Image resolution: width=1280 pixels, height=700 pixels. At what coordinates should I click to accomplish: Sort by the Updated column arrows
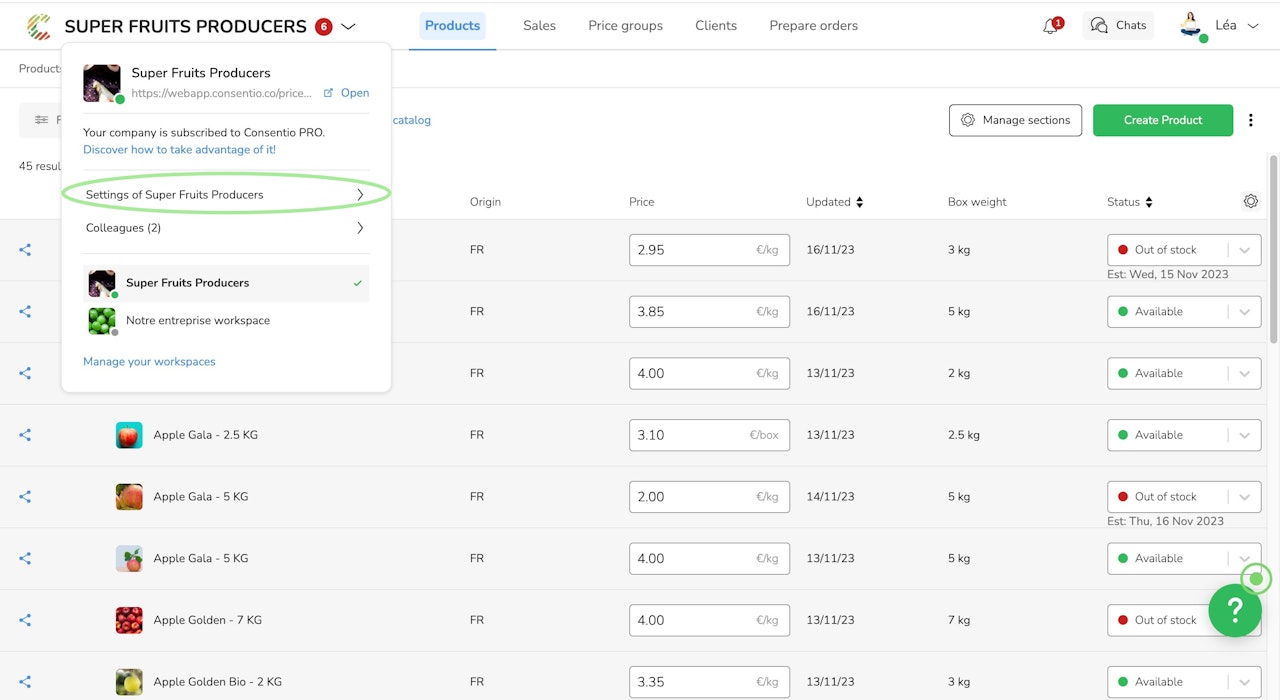pos(859,202)
